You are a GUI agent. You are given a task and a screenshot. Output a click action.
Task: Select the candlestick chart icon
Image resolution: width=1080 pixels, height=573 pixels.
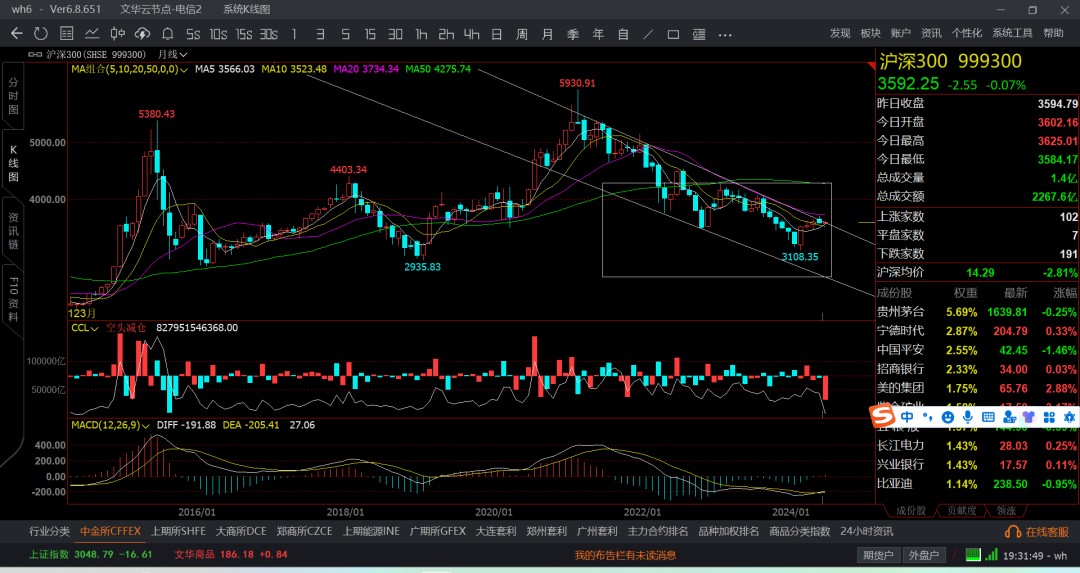[117, 33]
